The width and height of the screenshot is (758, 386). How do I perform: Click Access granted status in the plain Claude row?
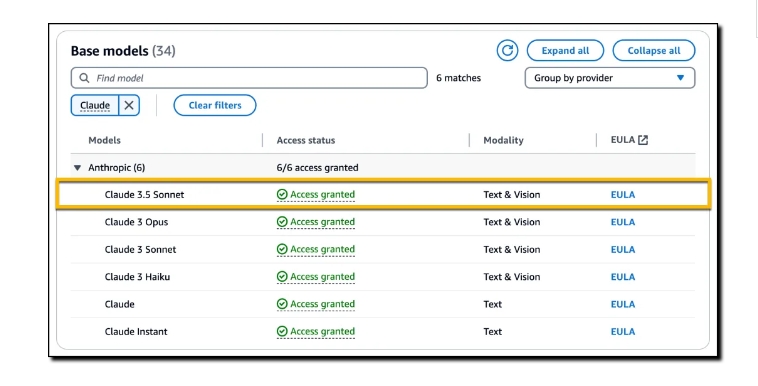point(322,304)
